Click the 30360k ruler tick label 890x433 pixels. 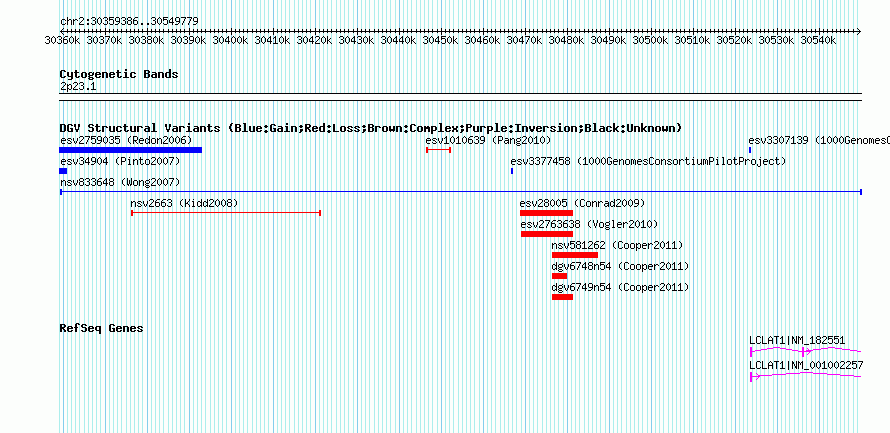63,40
